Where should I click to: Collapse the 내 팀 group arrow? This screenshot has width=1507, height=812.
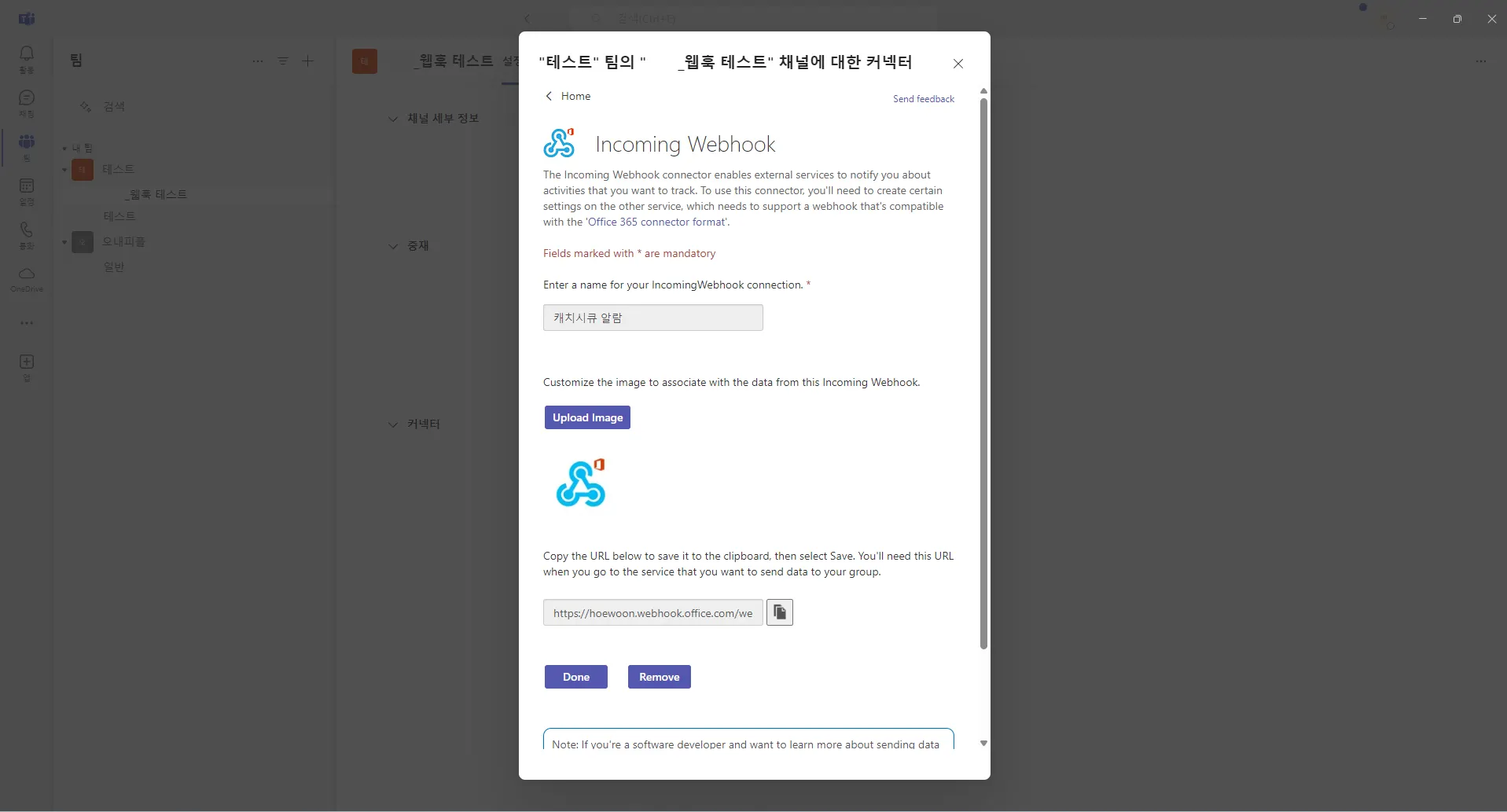click(64, 149)
